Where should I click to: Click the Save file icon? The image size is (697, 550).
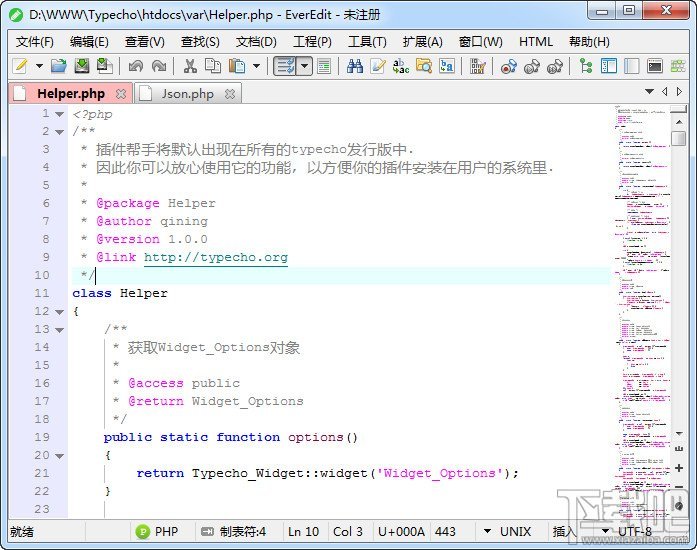click(x=82, y=66)
